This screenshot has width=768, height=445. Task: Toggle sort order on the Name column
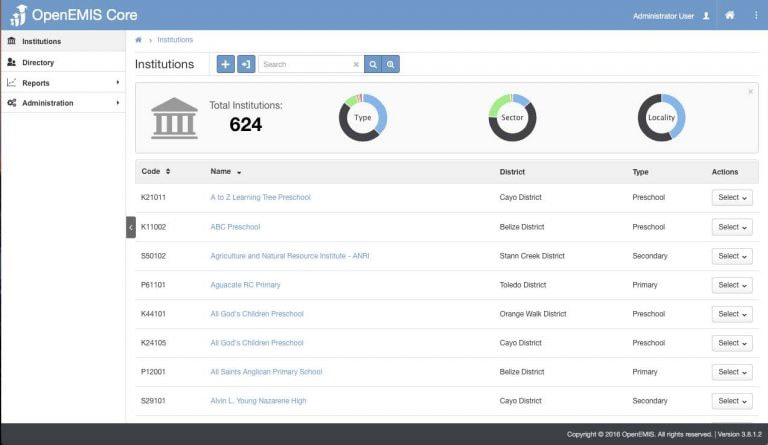(x=225, y=172)
